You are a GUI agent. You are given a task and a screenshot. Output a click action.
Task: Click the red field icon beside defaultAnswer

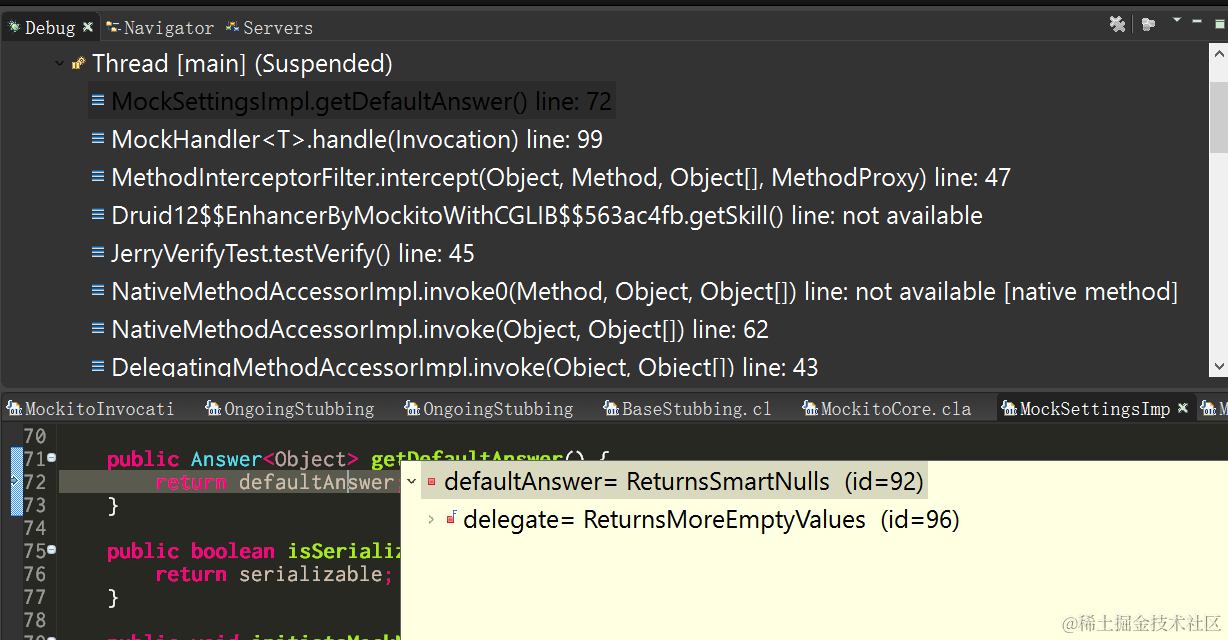coord(431,482)
